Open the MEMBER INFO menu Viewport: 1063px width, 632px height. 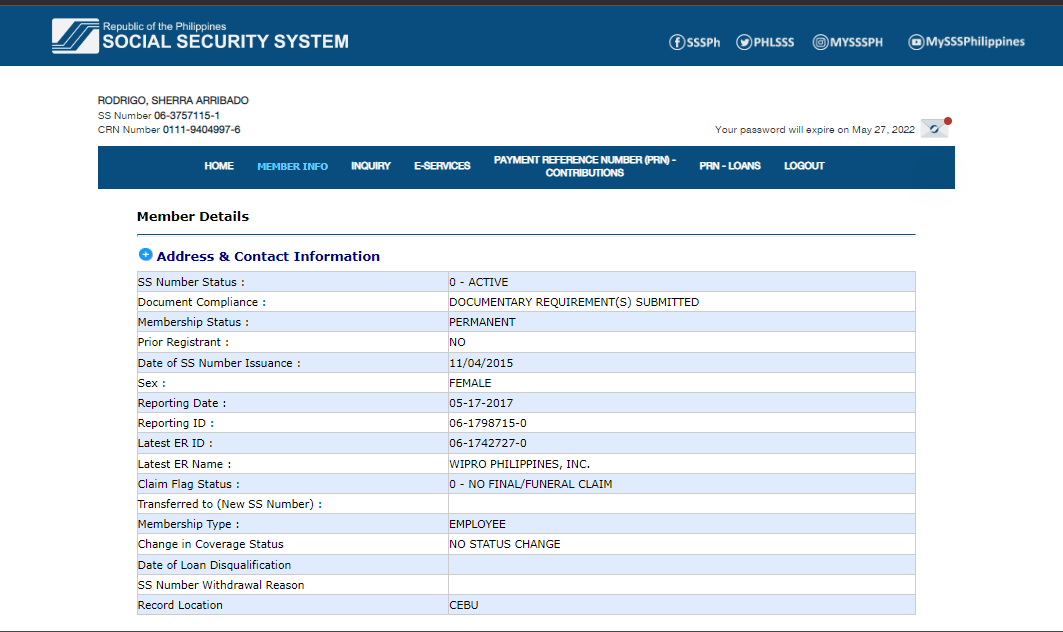pyautogui.click(x=292, y=166)
